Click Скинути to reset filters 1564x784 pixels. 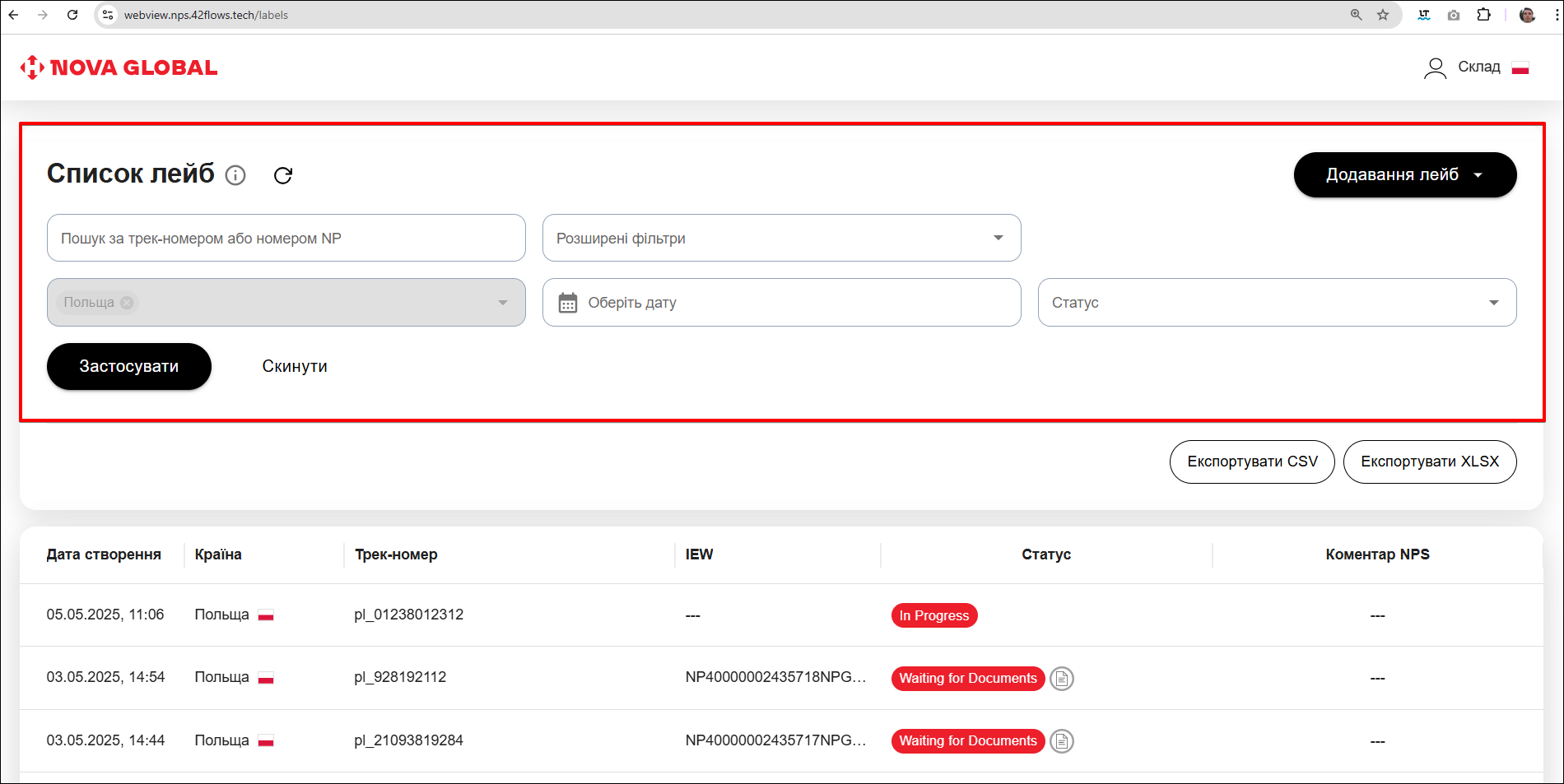click(295, 366)
